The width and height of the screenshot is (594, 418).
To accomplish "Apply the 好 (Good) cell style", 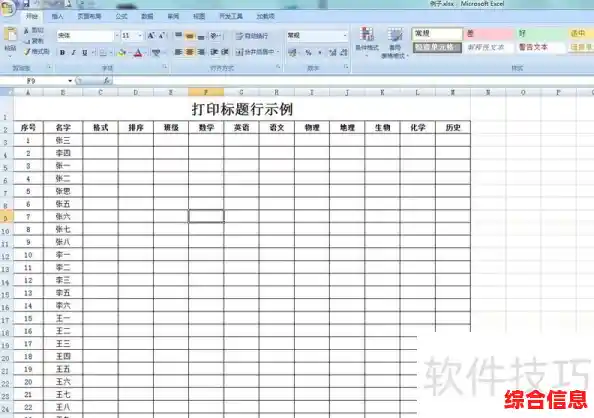I will [541, 34].
